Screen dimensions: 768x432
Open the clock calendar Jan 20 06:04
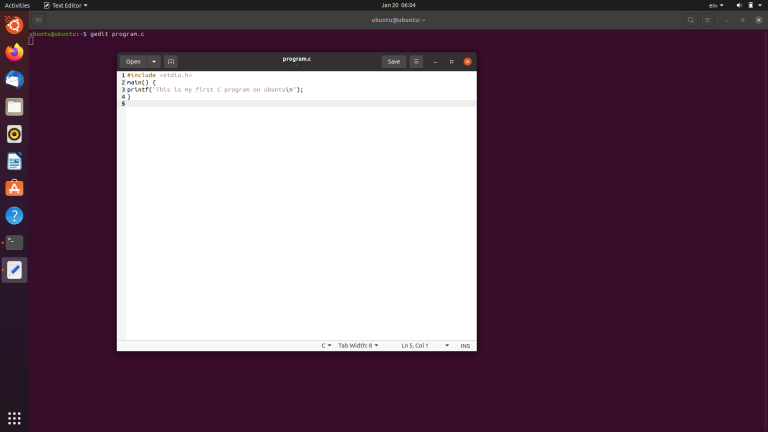point(398,5)
